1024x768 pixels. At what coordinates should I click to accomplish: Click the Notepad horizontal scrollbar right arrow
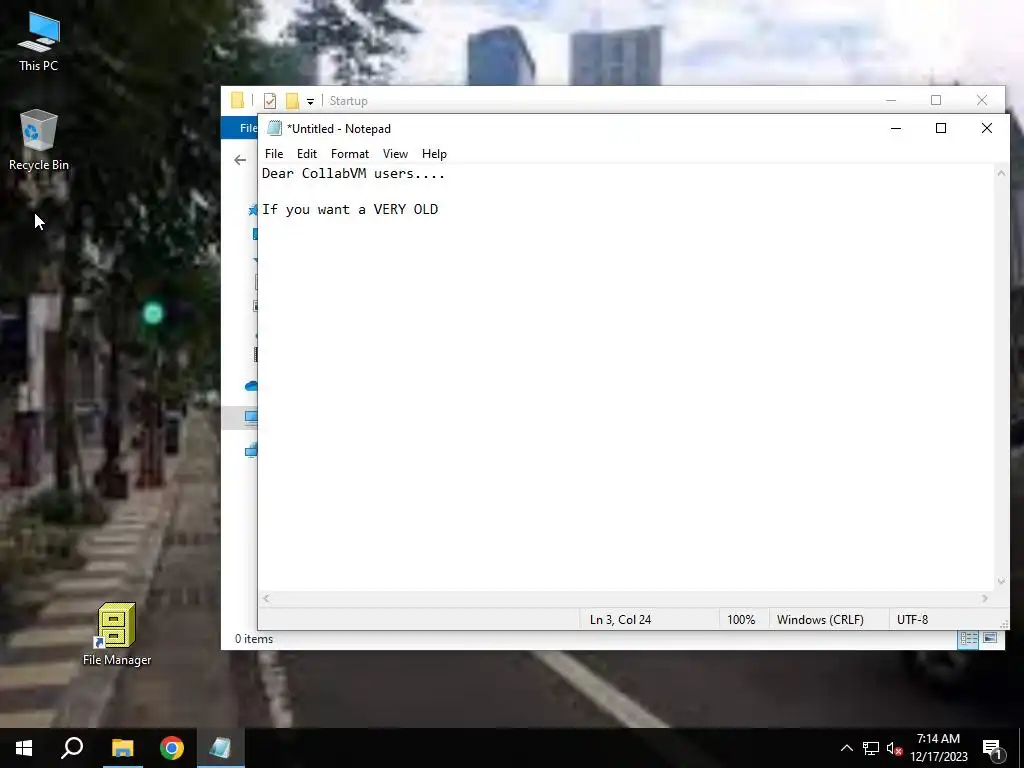coord(985,598)
